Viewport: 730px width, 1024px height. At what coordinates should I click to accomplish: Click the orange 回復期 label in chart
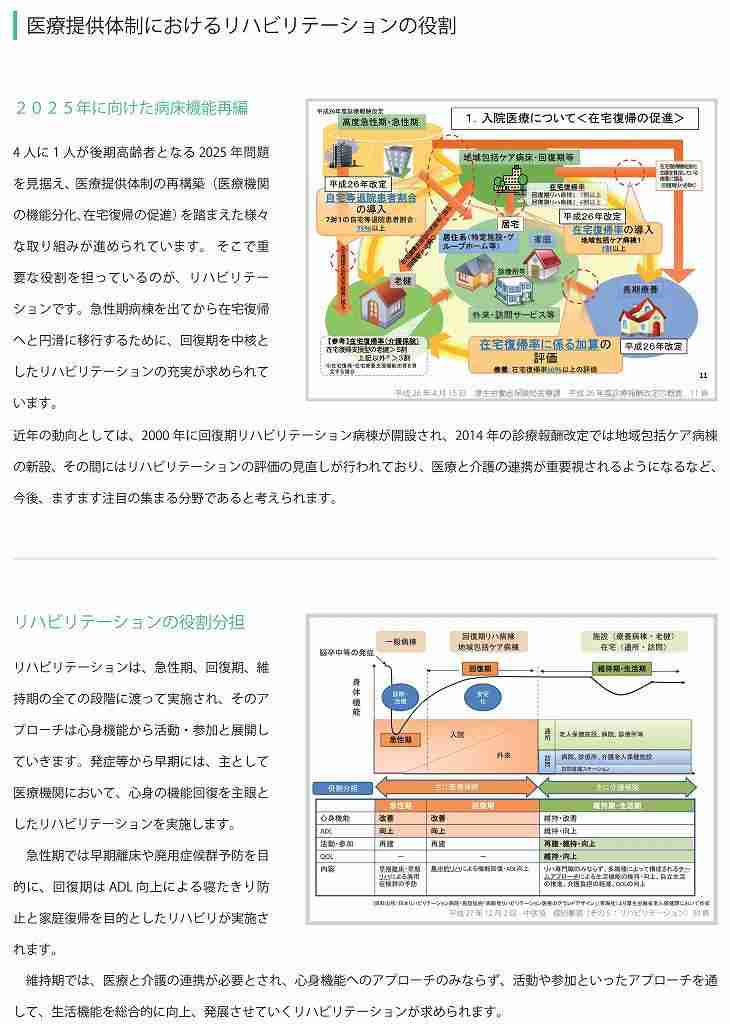pyautogui.click(x=481, y=669)
